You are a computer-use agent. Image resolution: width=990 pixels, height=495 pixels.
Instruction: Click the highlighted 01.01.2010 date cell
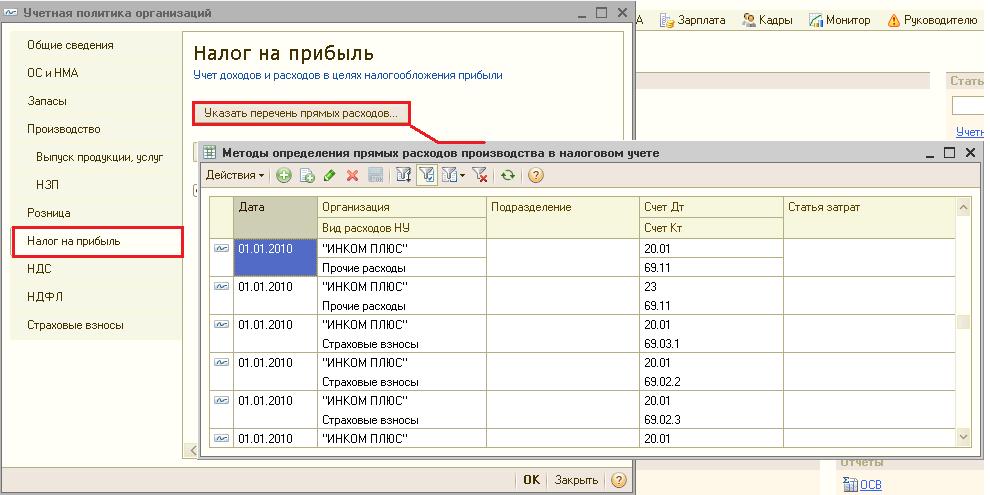[x=275, y=257]
